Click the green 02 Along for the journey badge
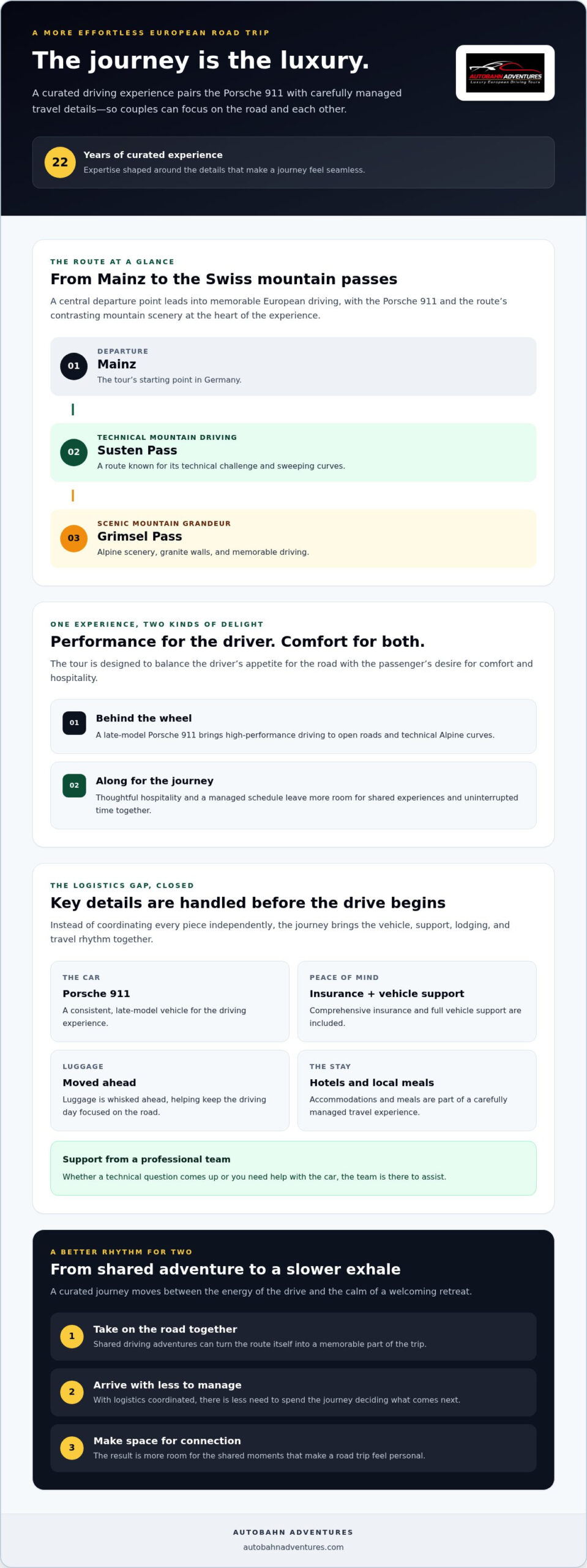The image size is (587, 1568). click(x=74, y=785)
